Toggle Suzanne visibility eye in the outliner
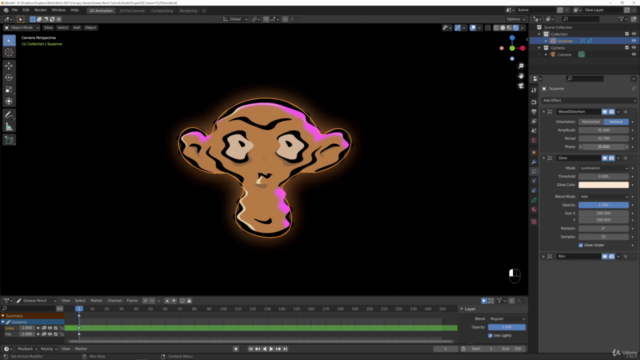640x360 pixels. tap(634, 41)
